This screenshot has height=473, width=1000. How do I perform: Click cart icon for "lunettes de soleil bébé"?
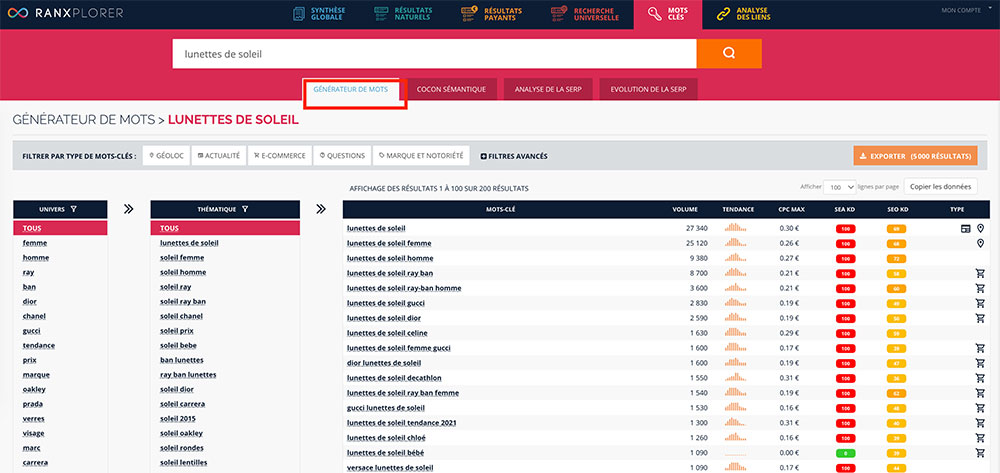tap(980, 453)
